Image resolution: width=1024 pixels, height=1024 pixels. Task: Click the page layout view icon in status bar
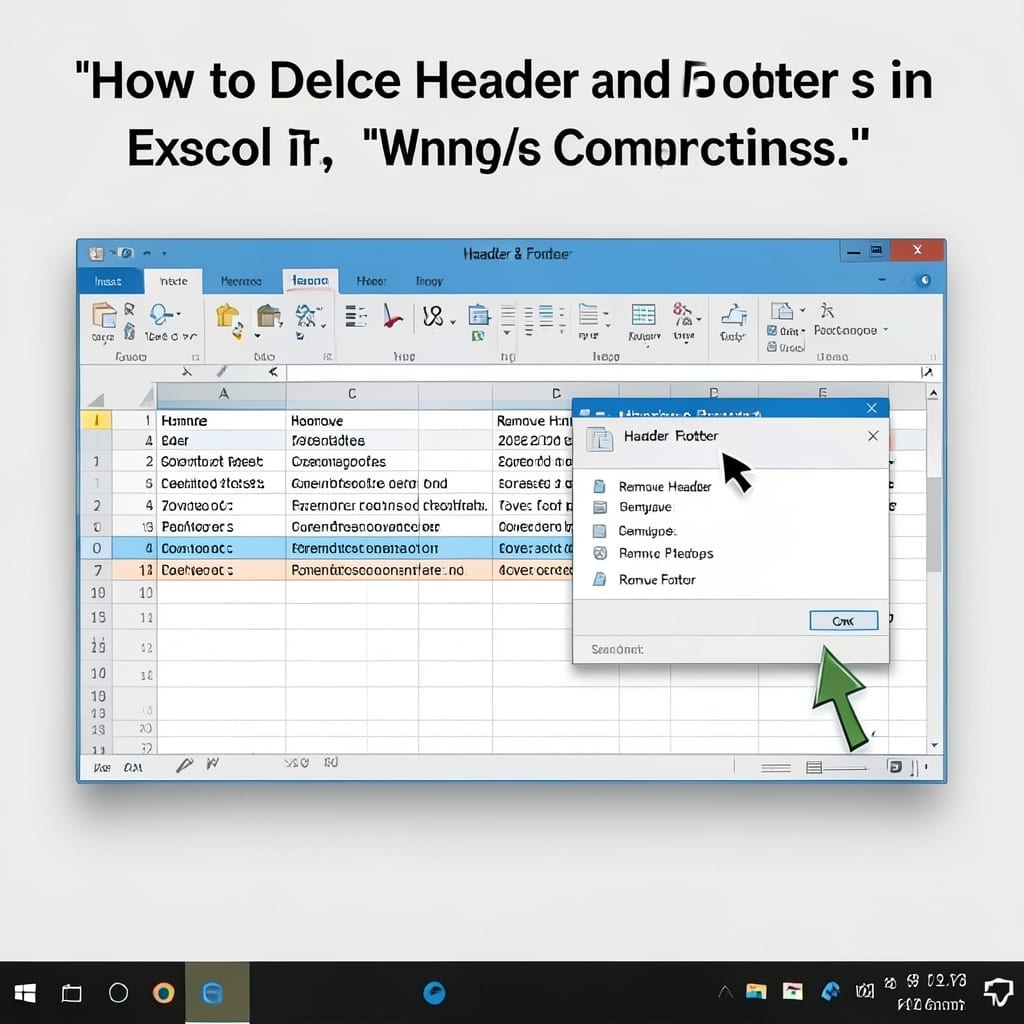pyautogui.click(x=814, y=767)
